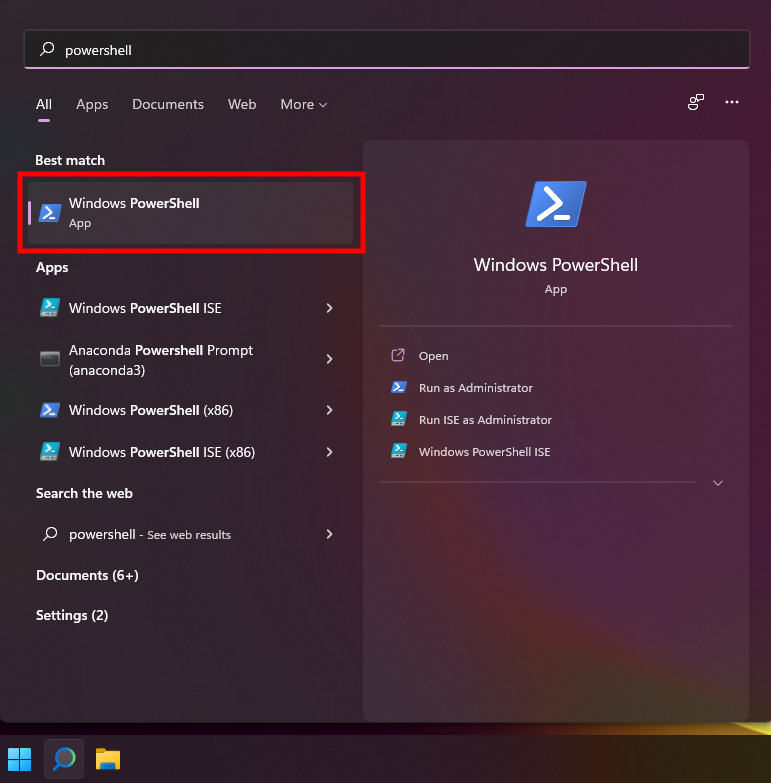Select the Web filter tab

coord(242,104)
